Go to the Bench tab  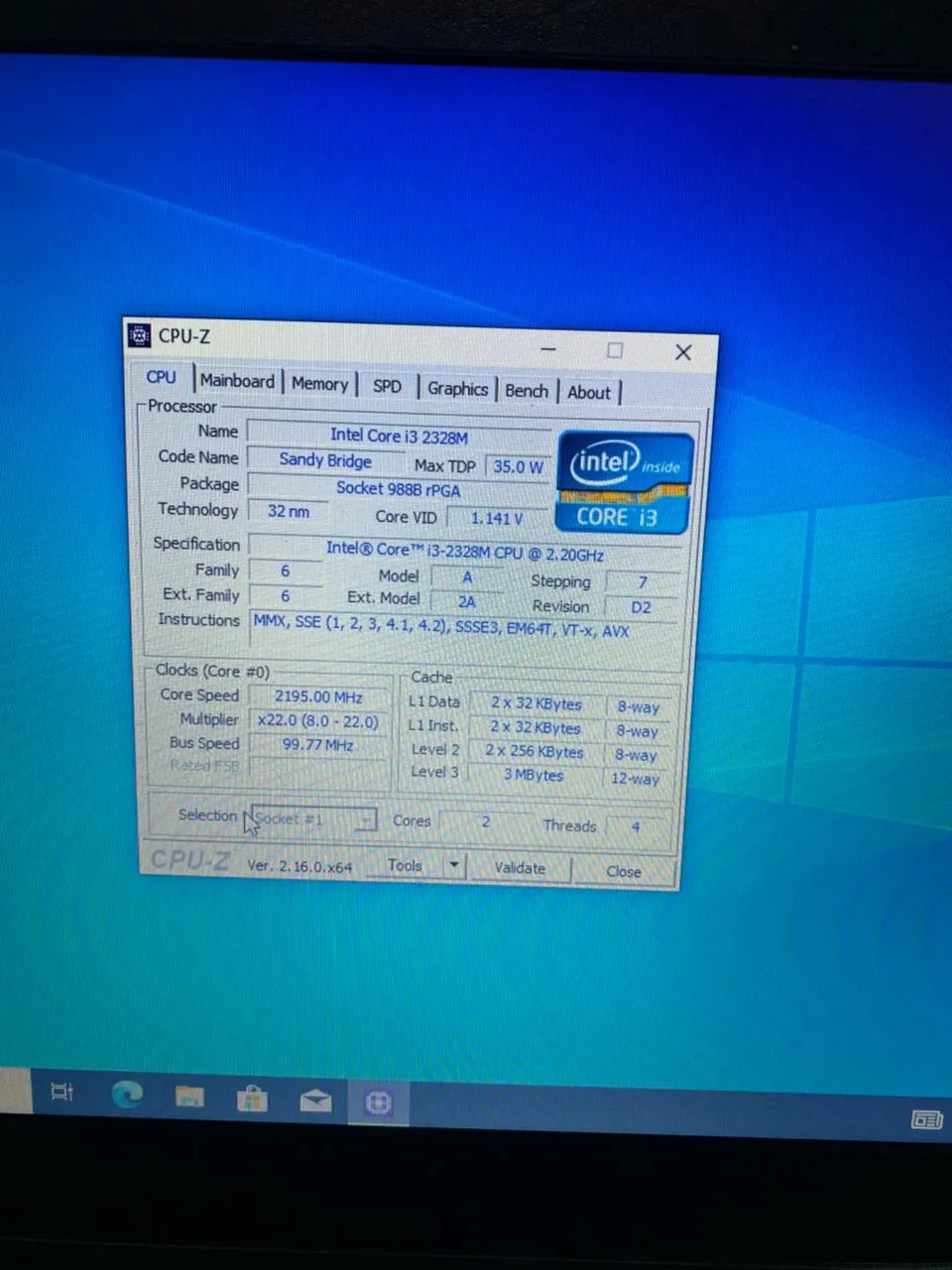click(x=526, y=391)
